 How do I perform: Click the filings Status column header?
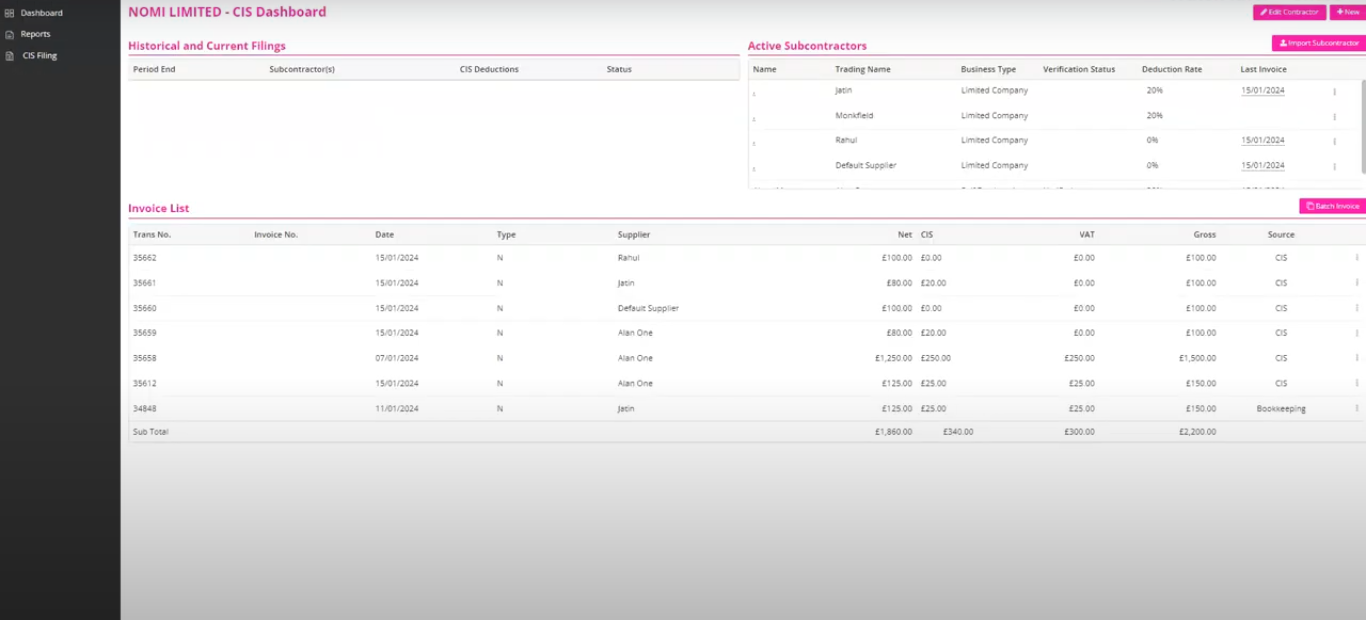(619, 69)
